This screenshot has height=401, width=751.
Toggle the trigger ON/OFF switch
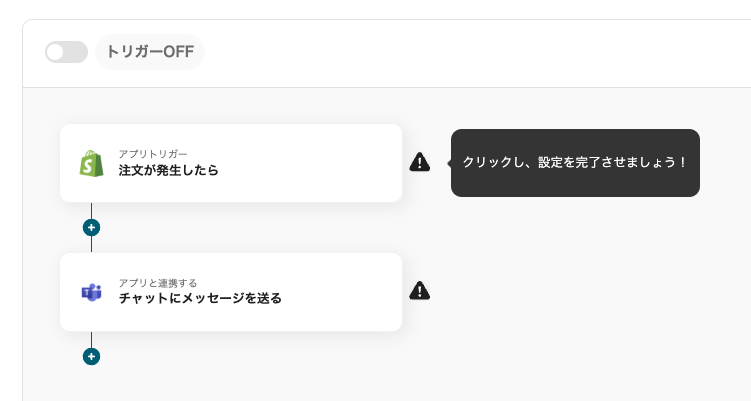click(x=66, y=52)
